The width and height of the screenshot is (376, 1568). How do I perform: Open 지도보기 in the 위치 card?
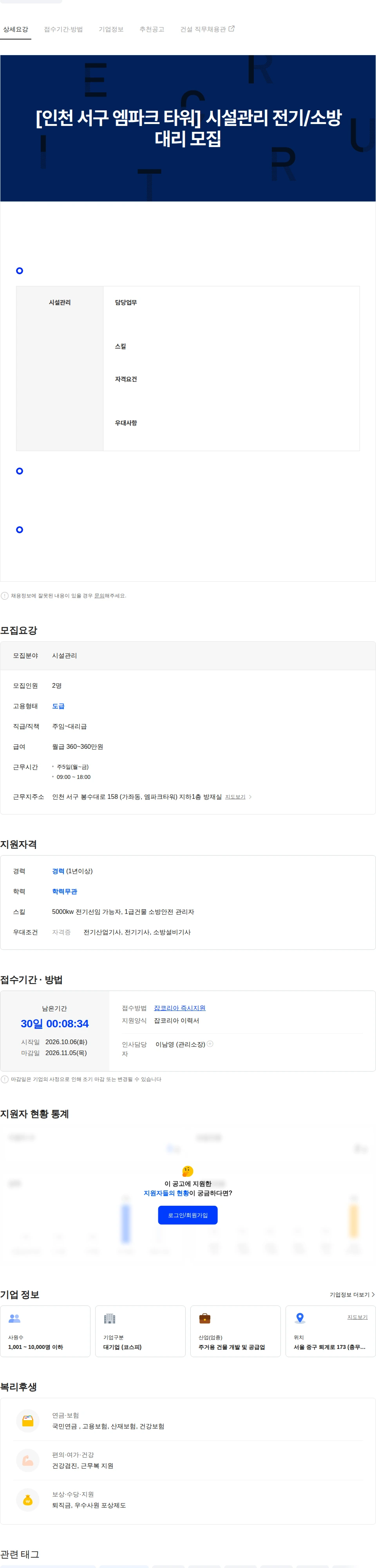[x=358, y=1316]
